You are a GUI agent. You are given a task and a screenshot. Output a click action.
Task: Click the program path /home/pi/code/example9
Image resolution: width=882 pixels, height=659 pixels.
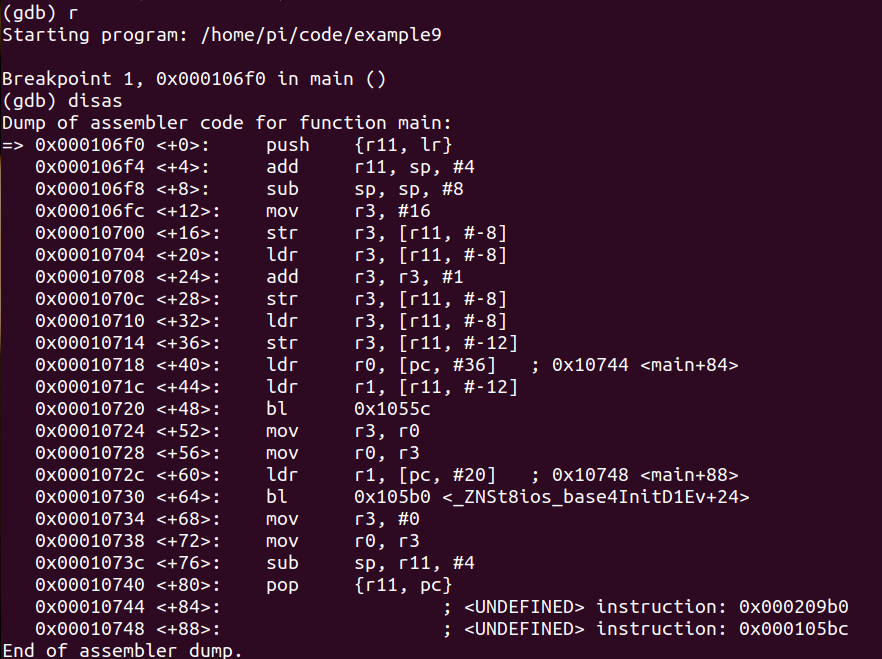321,35
